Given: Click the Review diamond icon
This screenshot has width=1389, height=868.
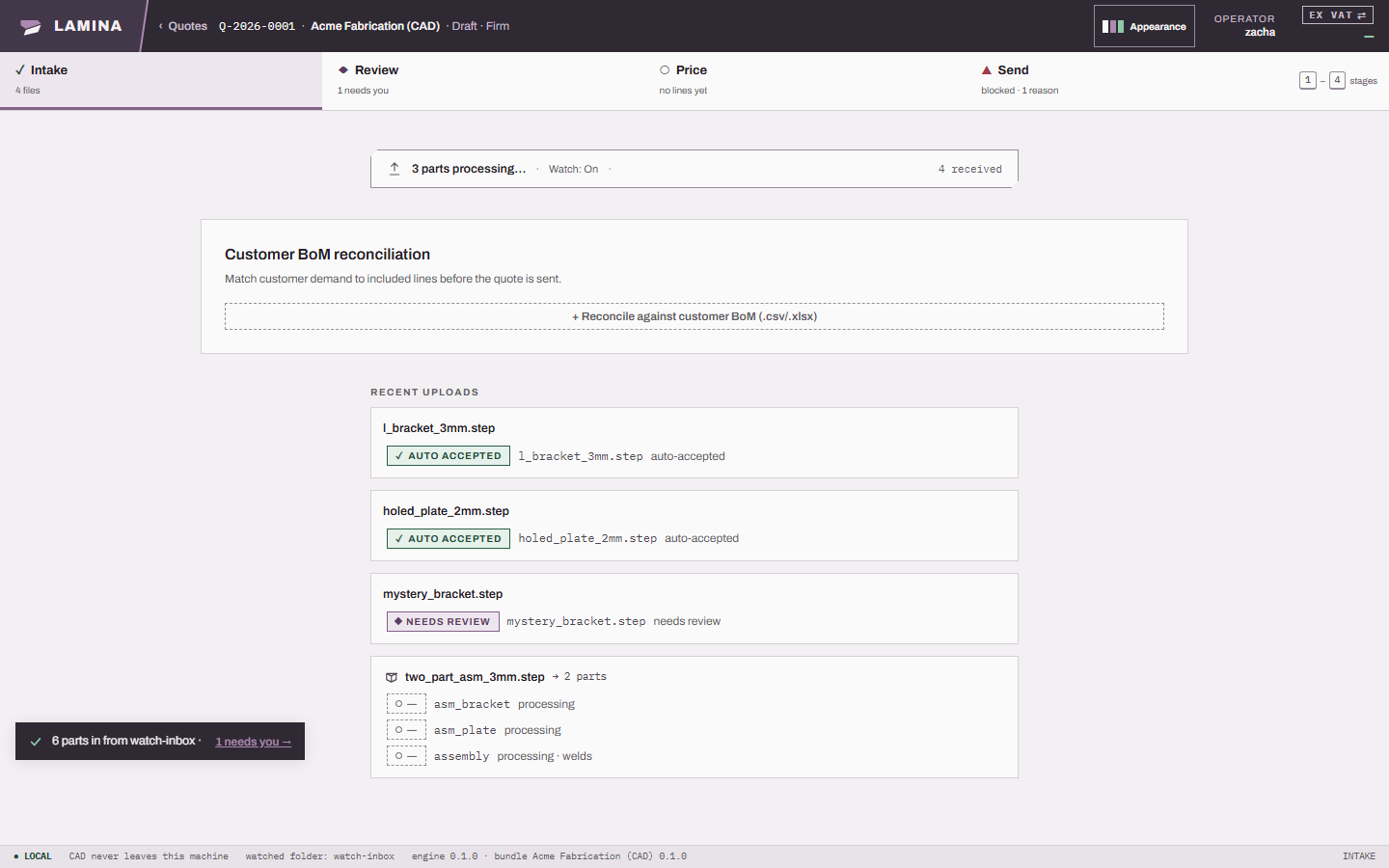Looking at the screenshot, I should point(343,70).
